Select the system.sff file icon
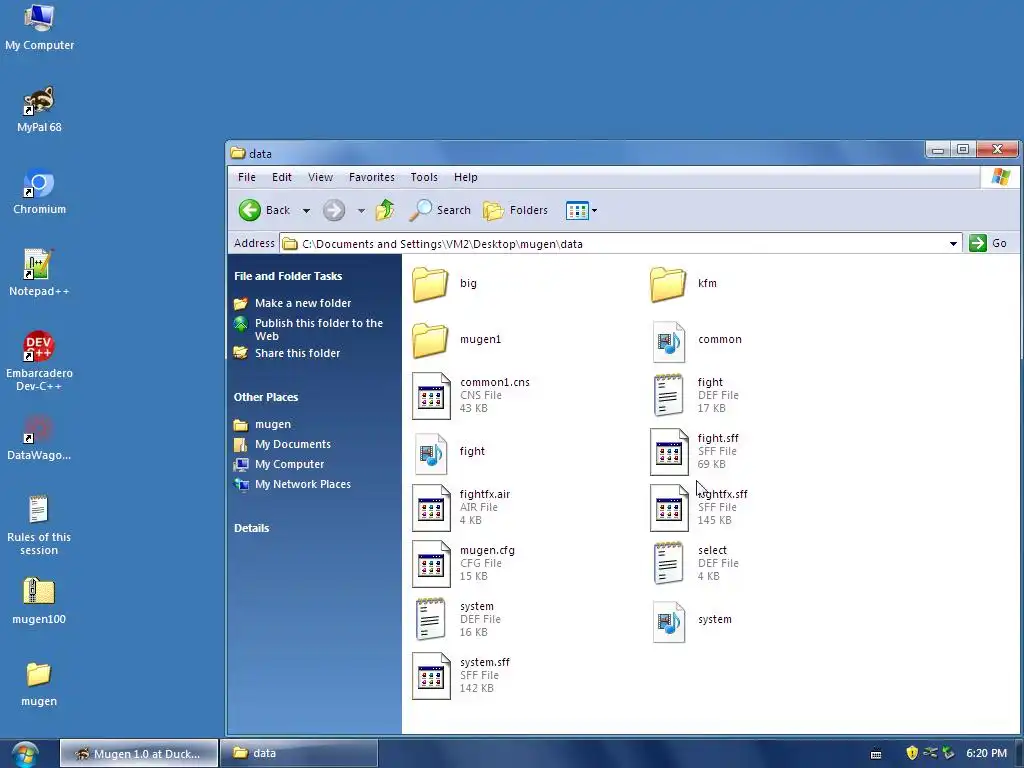This screenshot has height=768, width=1024. point(431,676)
